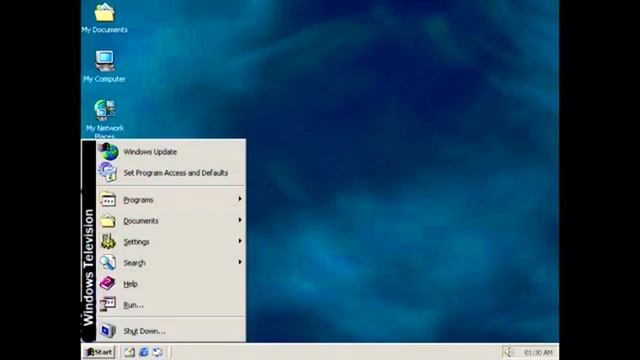640x360 pixels.
Task: Expand the Search submenu arrow
Action: point(240,262)
